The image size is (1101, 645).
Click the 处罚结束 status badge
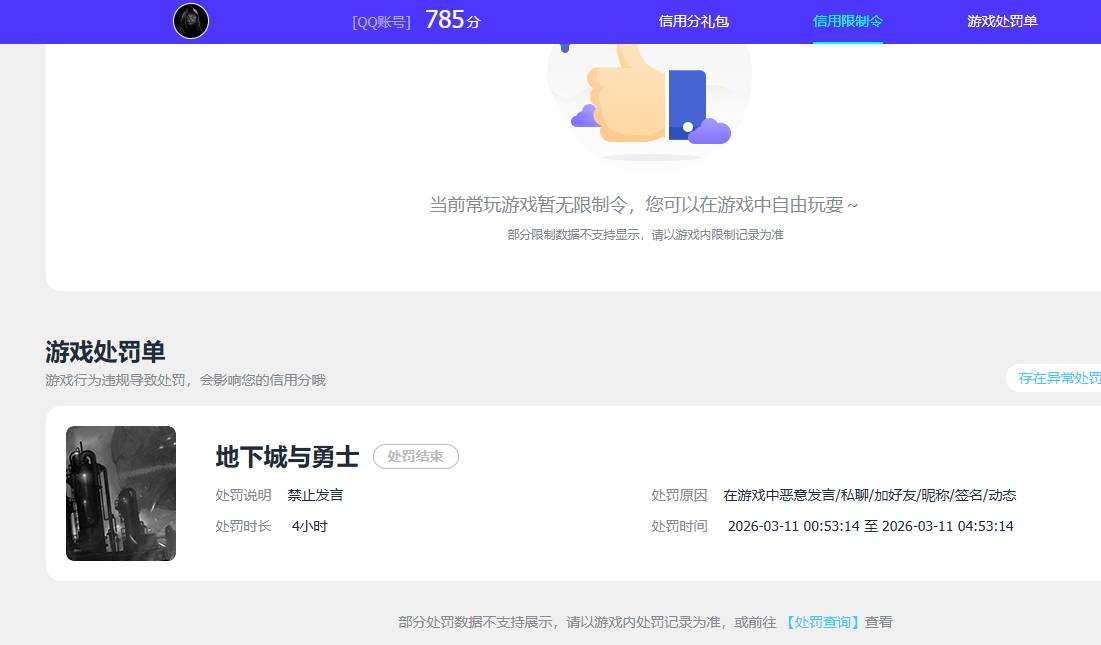pyautogui.click(x=416, y=456)
